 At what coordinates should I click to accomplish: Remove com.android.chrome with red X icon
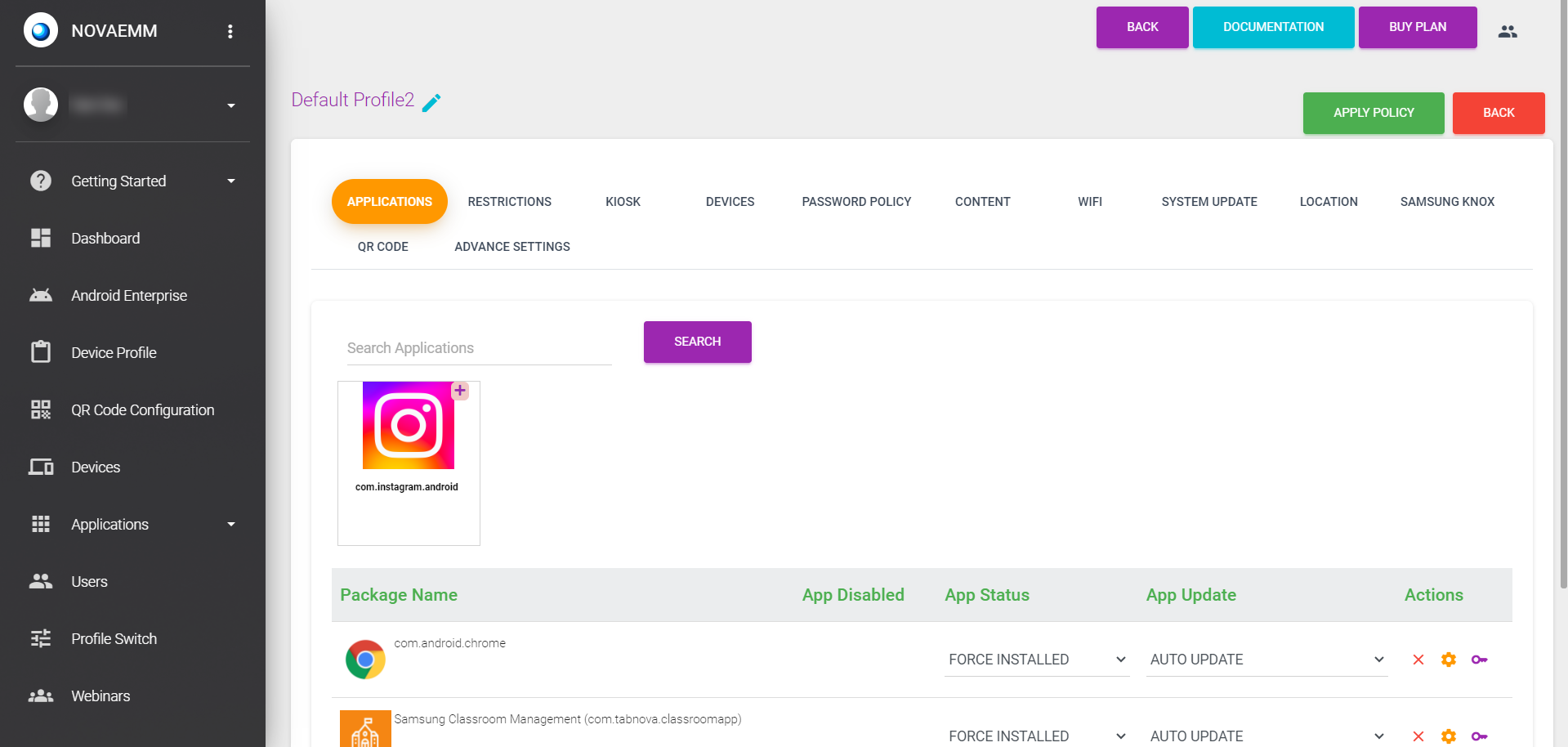tap(1418, 660)
